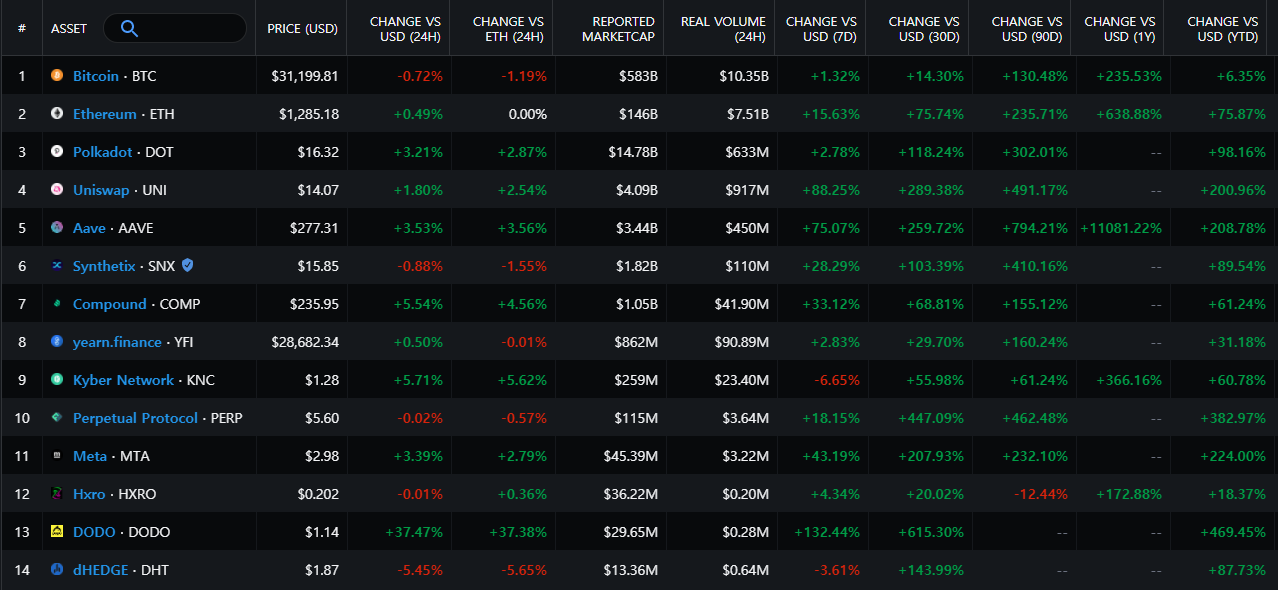Open the Aave asset link

tap(89, 228)
